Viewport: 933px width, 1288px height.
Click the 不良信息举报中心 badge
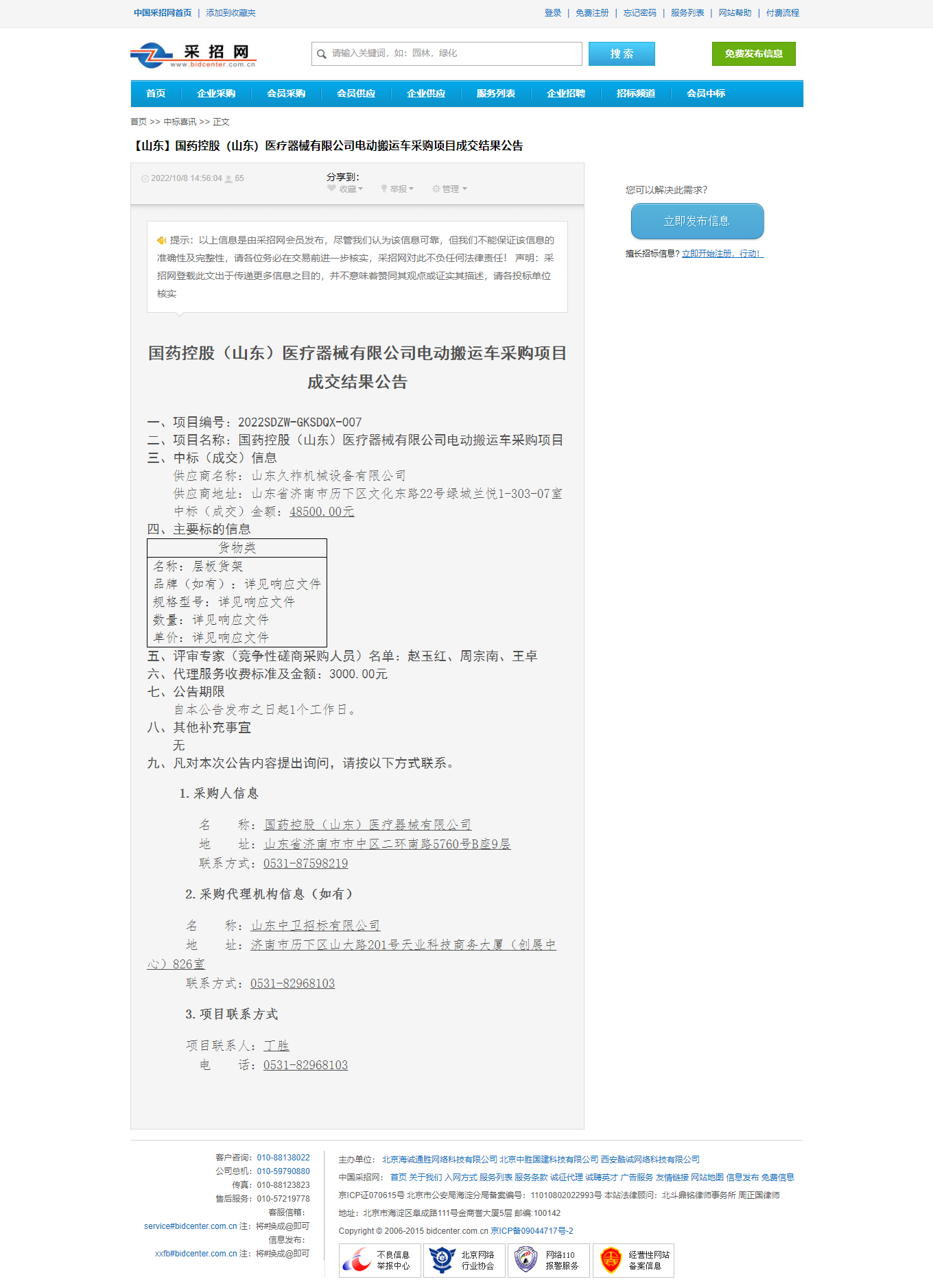click(380, 1260)
